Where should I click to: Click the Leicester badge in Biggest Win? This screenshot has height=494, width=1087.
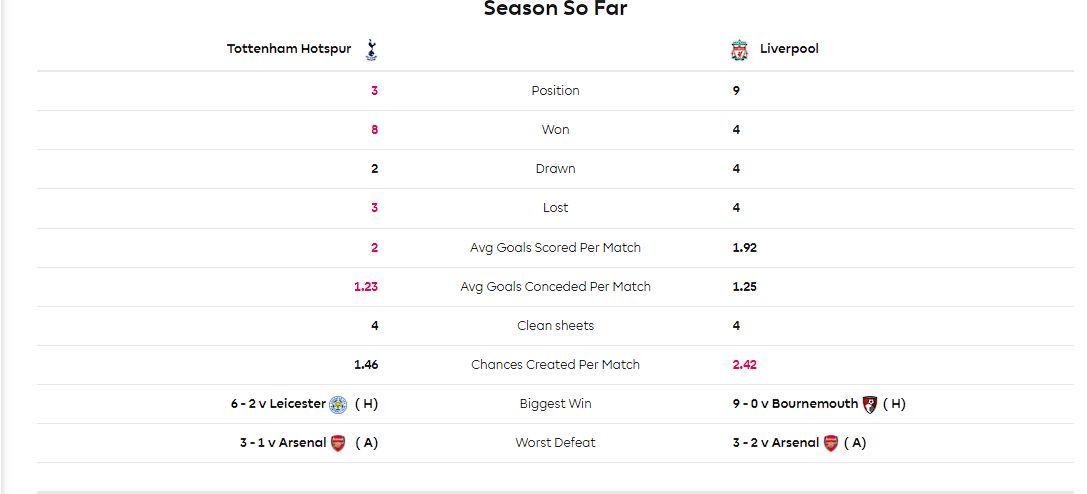point(338,404)
